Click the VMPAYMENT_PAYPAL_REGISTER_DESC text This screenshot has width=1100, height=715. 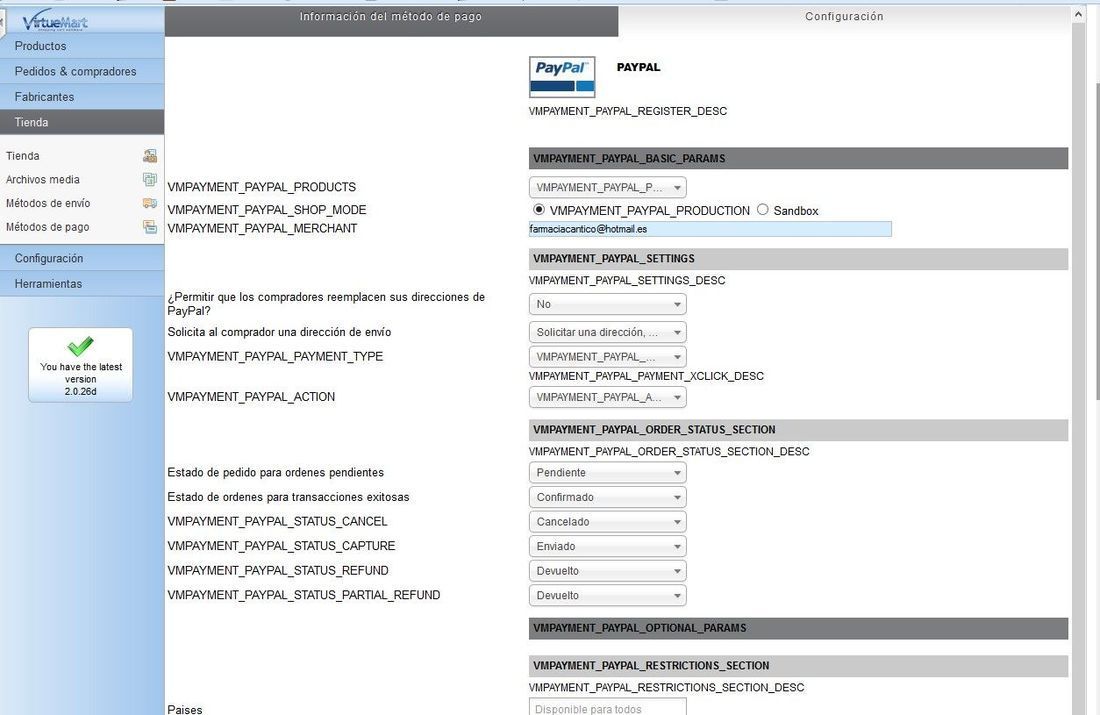click(628, 111)
